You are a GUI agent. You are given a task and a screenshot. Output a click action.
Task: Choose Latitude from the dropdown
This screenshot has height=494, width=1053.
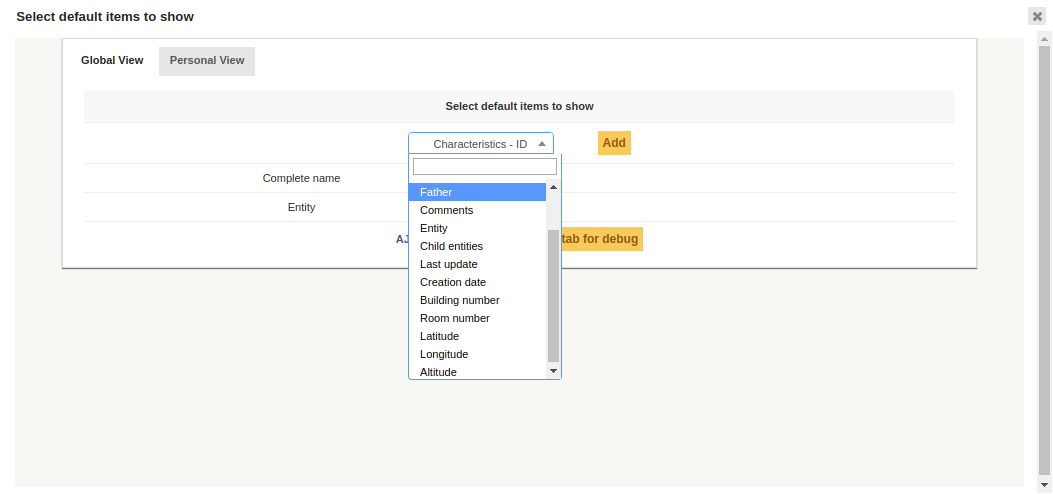point(477,336)
